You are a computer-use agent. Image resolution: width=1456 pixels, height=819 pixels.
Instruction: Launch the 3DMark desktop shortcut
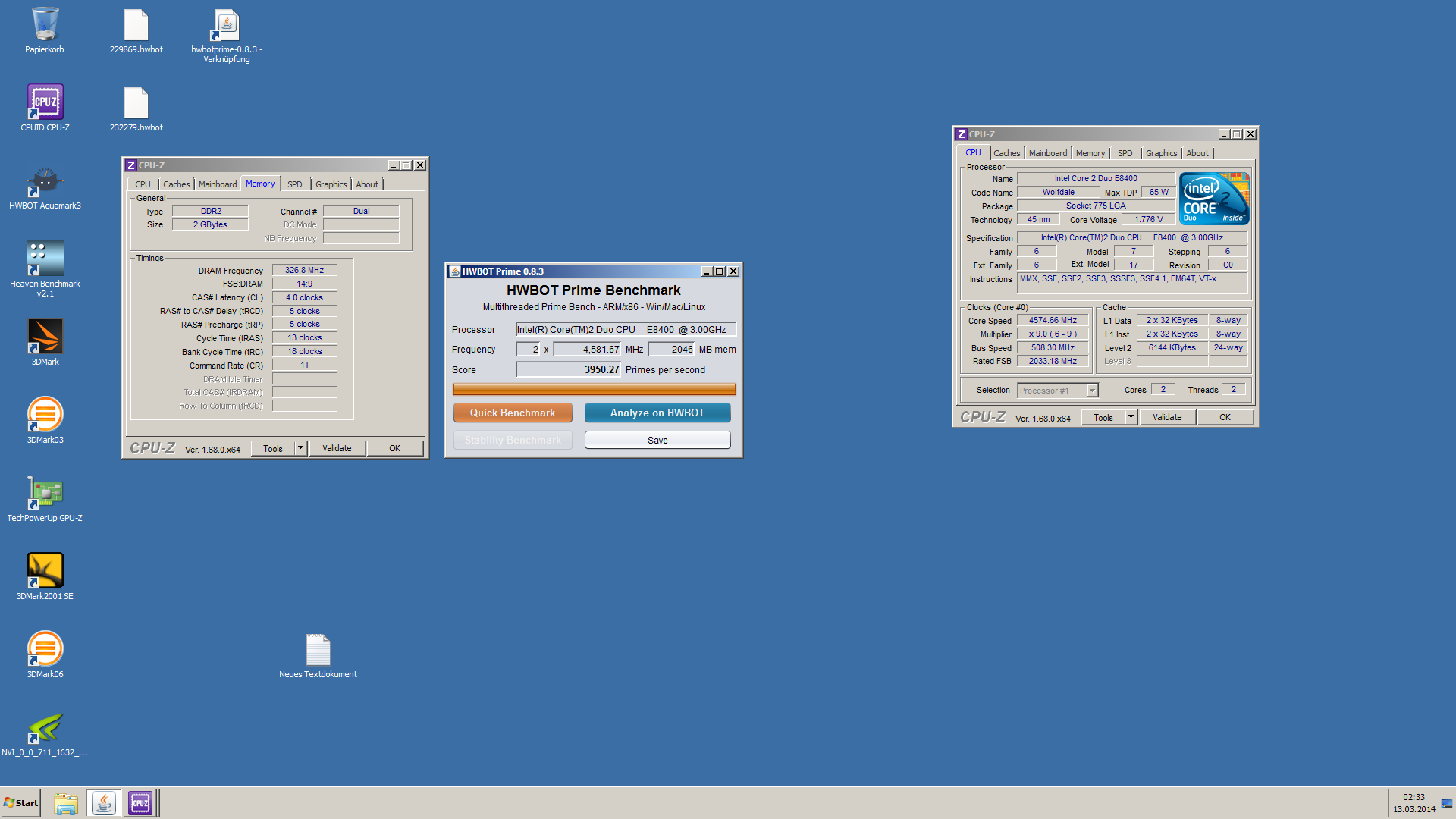pos(45,342)
